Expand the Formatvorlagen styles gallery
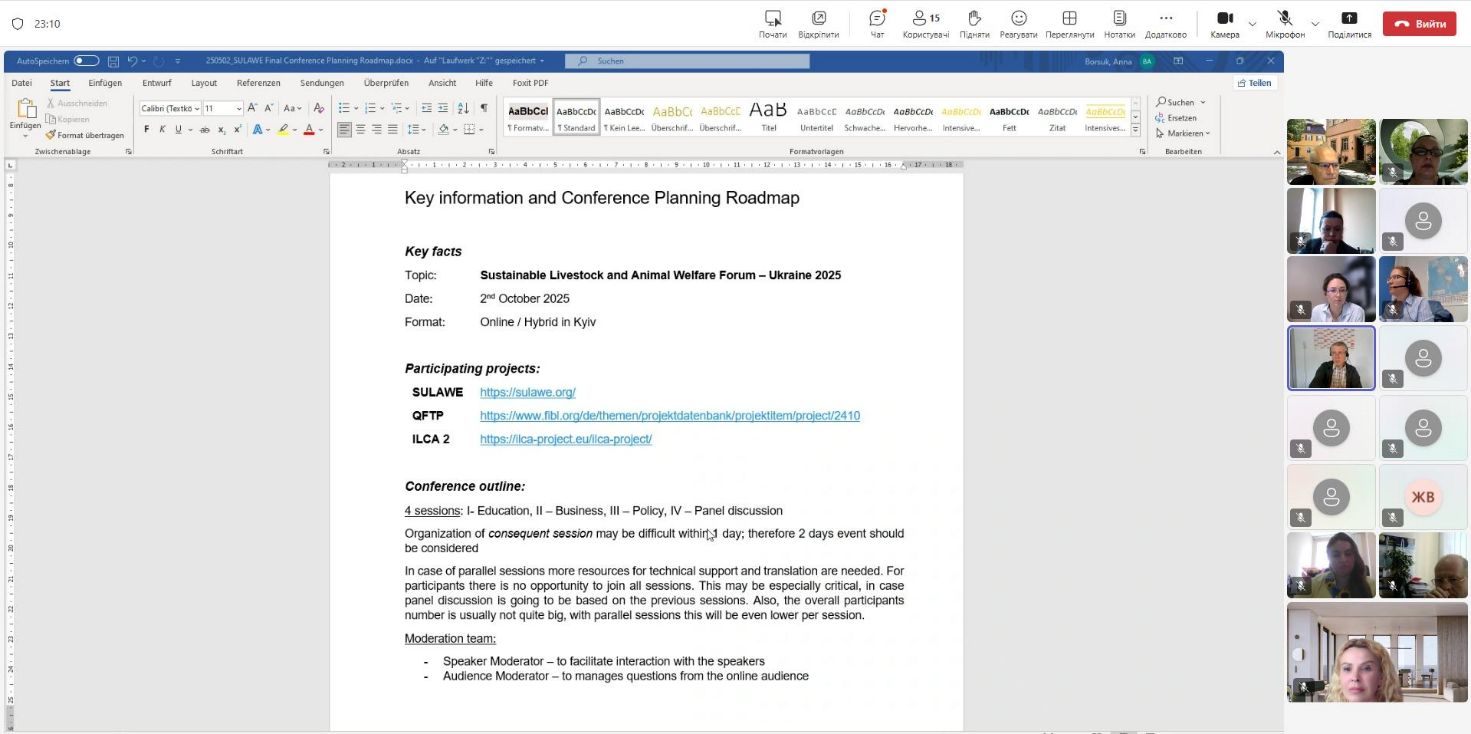 click(1135, 129)
